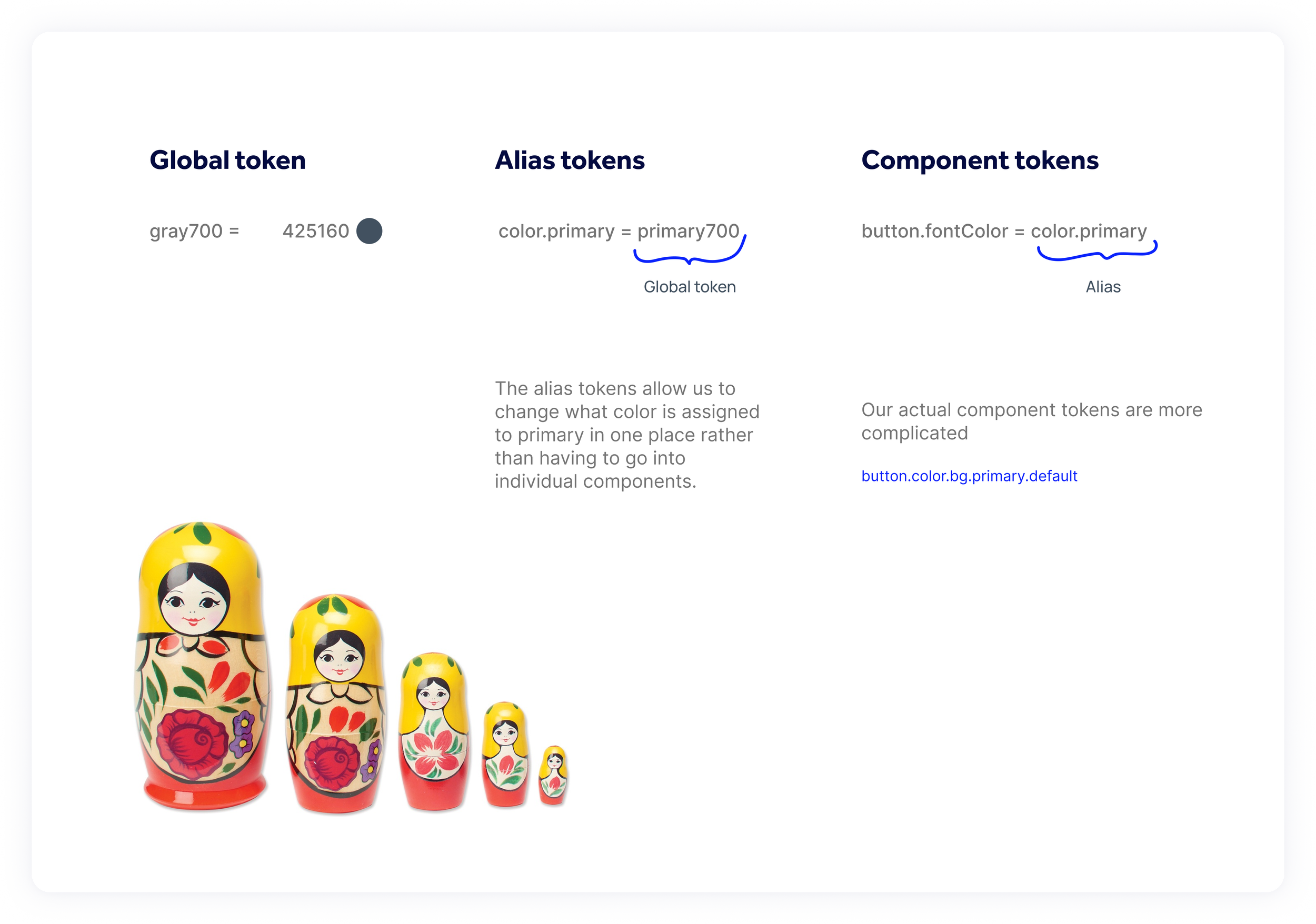This screenshot has height=924, width=1316.
Task: Select the fourth nesting doll
Action: coord(505,754)
